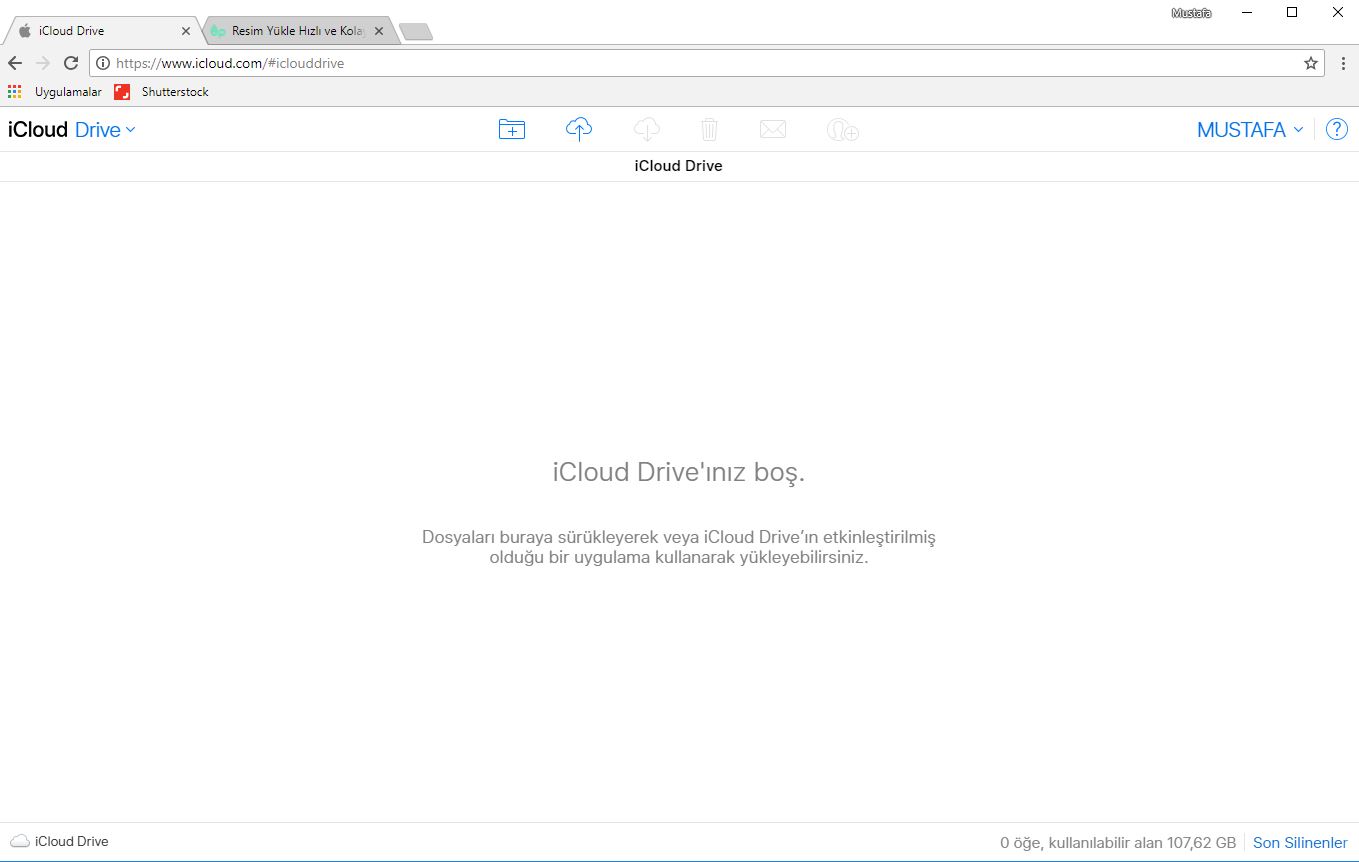Open the help question mark icon
This screenshot has width=1359, height=862.
tap(1336, 129)
